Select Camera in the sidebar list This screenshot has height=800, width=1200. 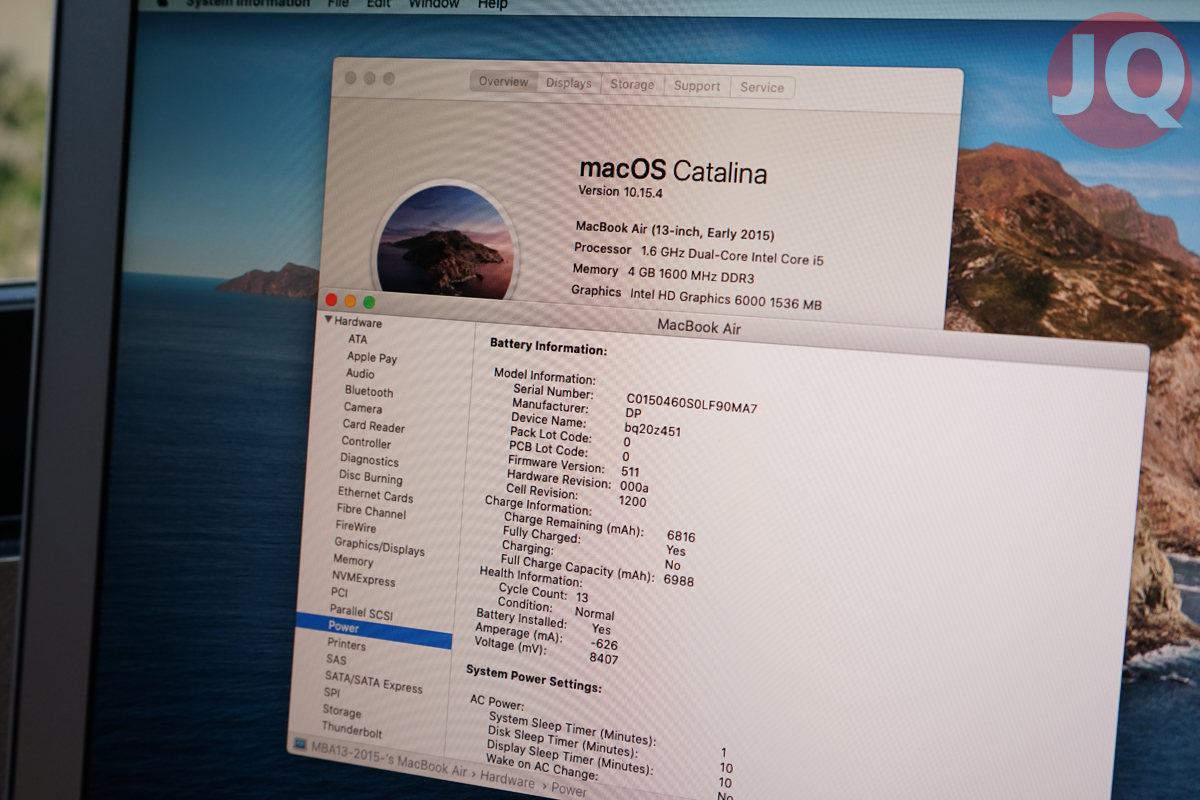coord(363,408)
